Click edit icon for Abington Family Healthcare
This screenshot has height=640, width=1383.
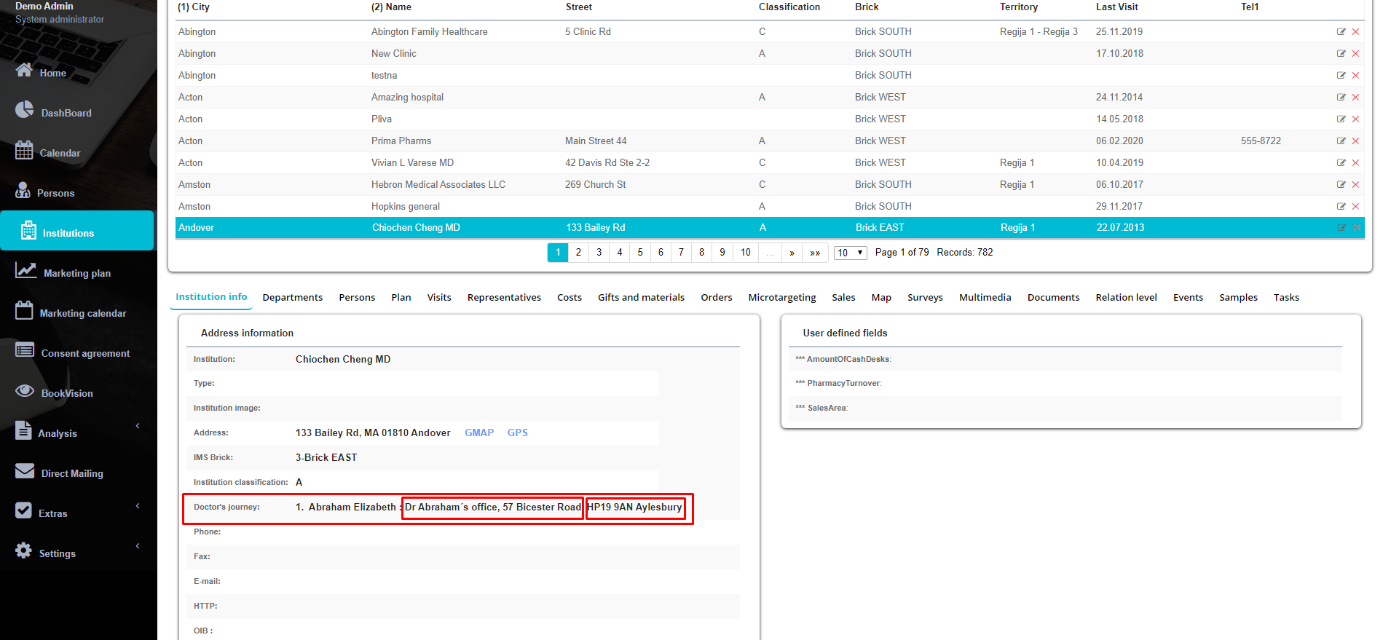pos(1341,32)
